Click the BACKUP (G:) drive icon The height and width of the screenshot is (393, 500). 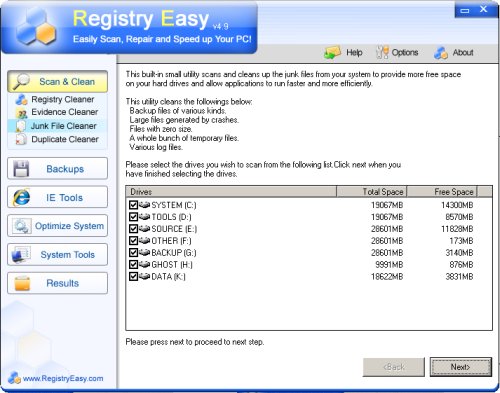[144, 252]
